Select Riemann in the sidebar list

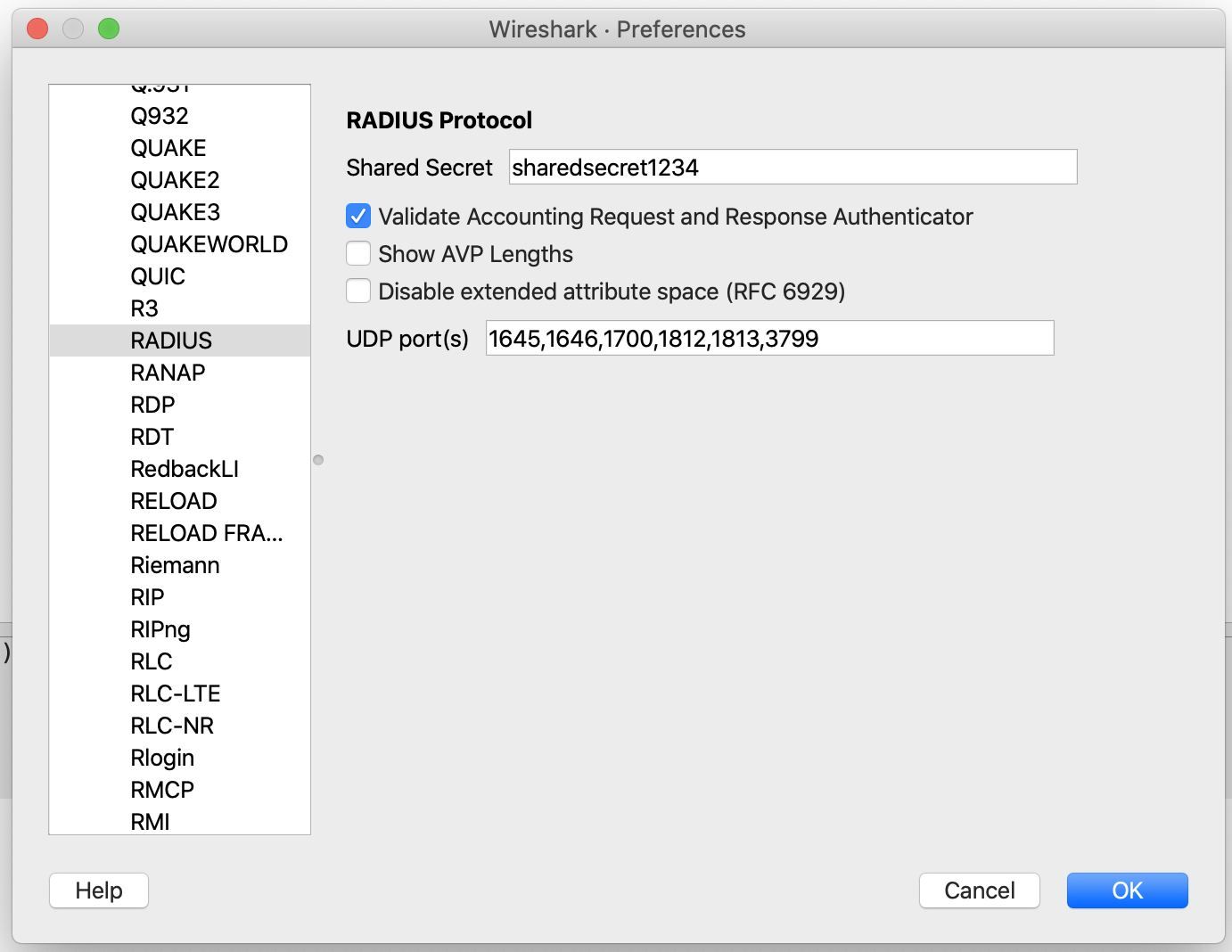(175, 565)
